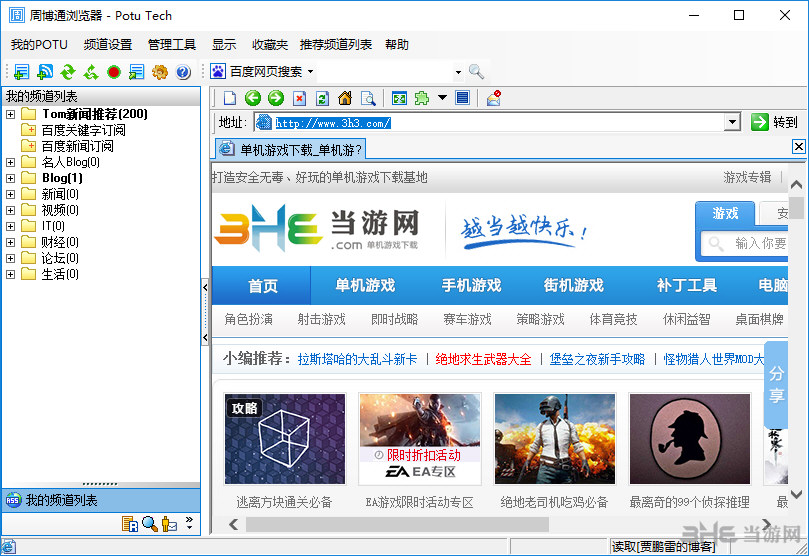The image size is (809, 556).
Task: Click the blue text lines page icon
Action: pyautogui.click(x=462, y=97)
